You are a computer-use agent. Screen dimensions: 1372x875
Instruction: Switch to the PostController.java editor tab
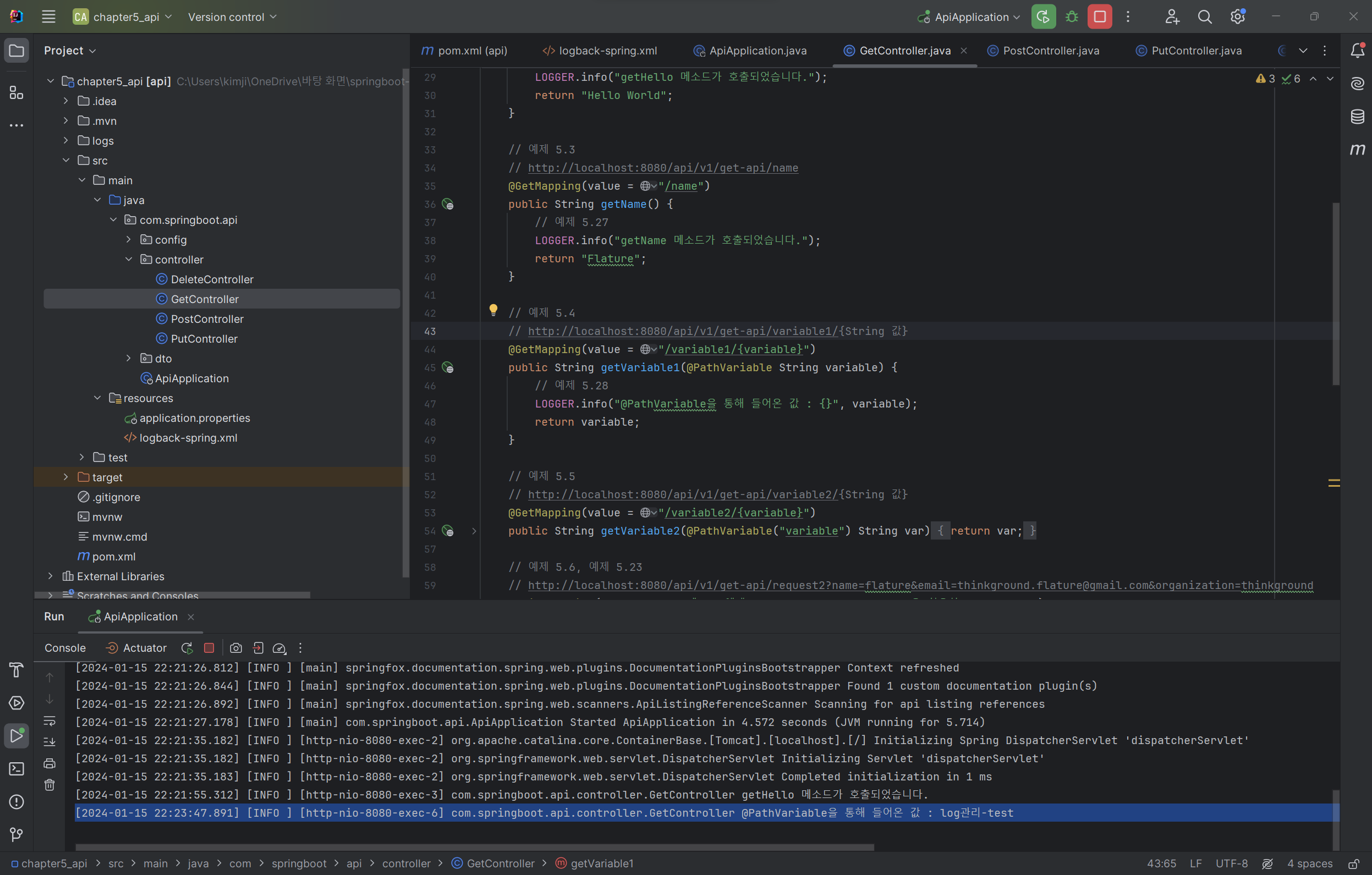point(1050,51)
